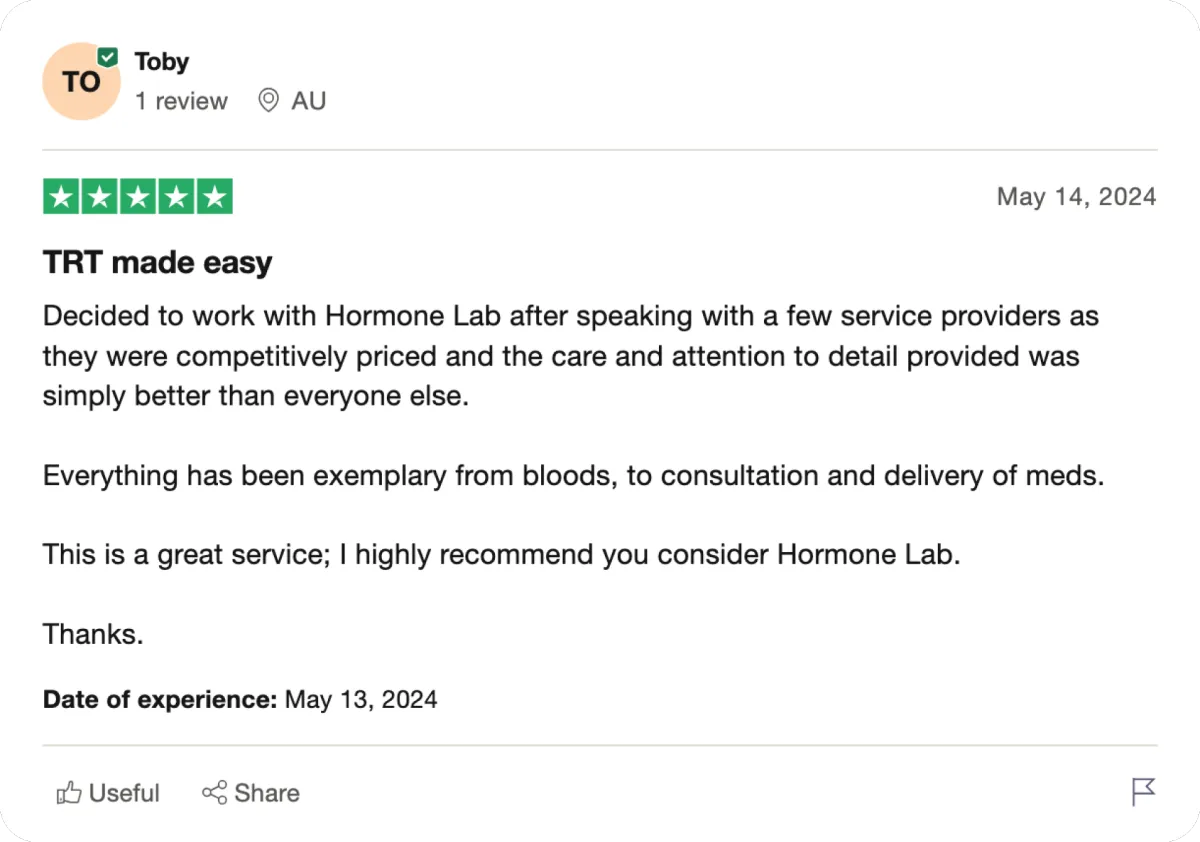Image resolution: width=1200 pixels, height=842 pixels.
Task: Click the 'This is a great service' line
Action: click(x=501, y=555)
